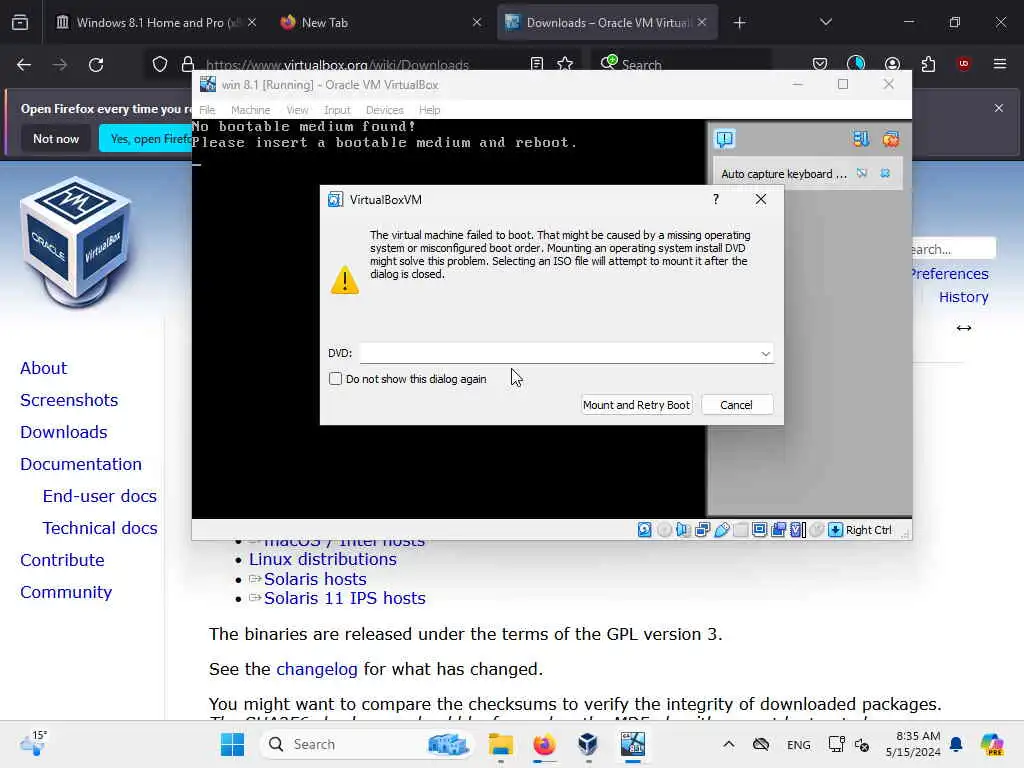Image resolution: width=1024 pixels, height=768 pixels.
Task: Open the End-user docs link
Action: click(99, 496)
